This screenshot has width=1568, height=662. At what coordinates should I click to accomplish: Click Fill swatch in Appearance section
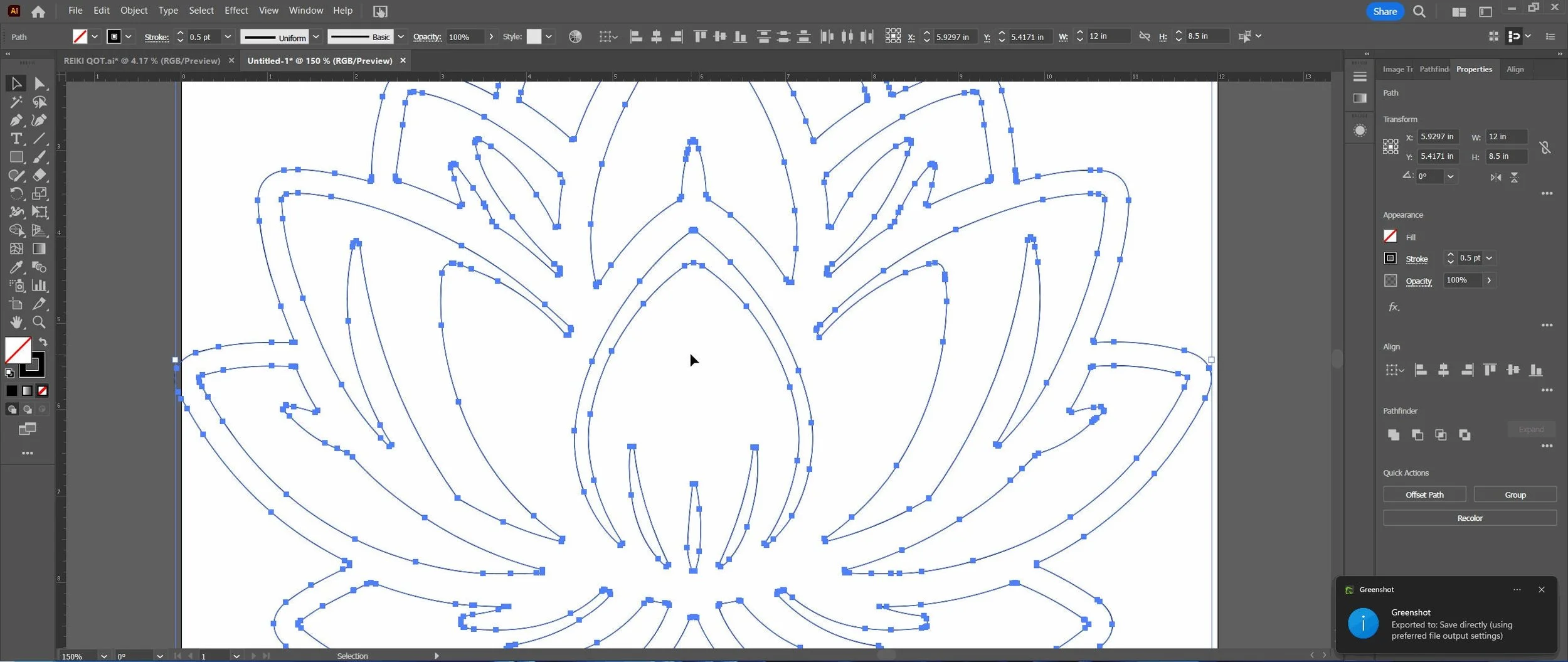coord(1390,237)
